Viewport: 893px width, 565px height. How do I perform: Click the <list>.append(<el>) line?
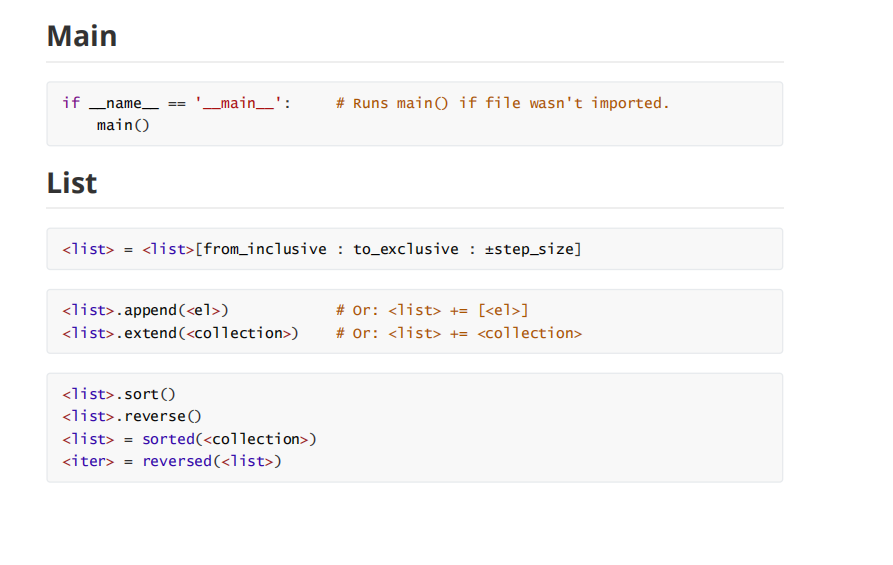pyautogui.click(x=145, y=310)
